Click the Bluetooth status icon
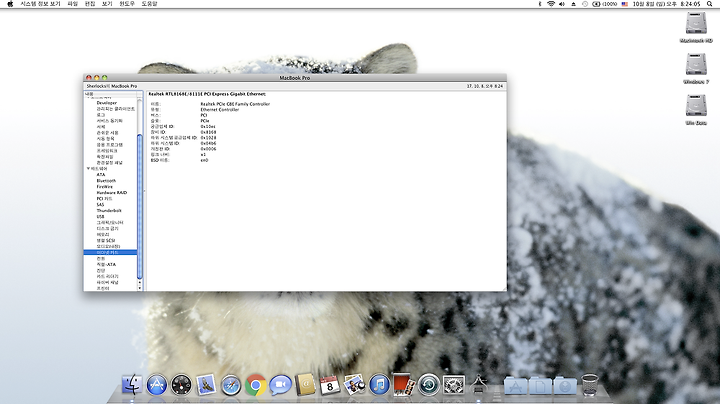Viewport: 720px width, 404px height. tap(540, 4)
